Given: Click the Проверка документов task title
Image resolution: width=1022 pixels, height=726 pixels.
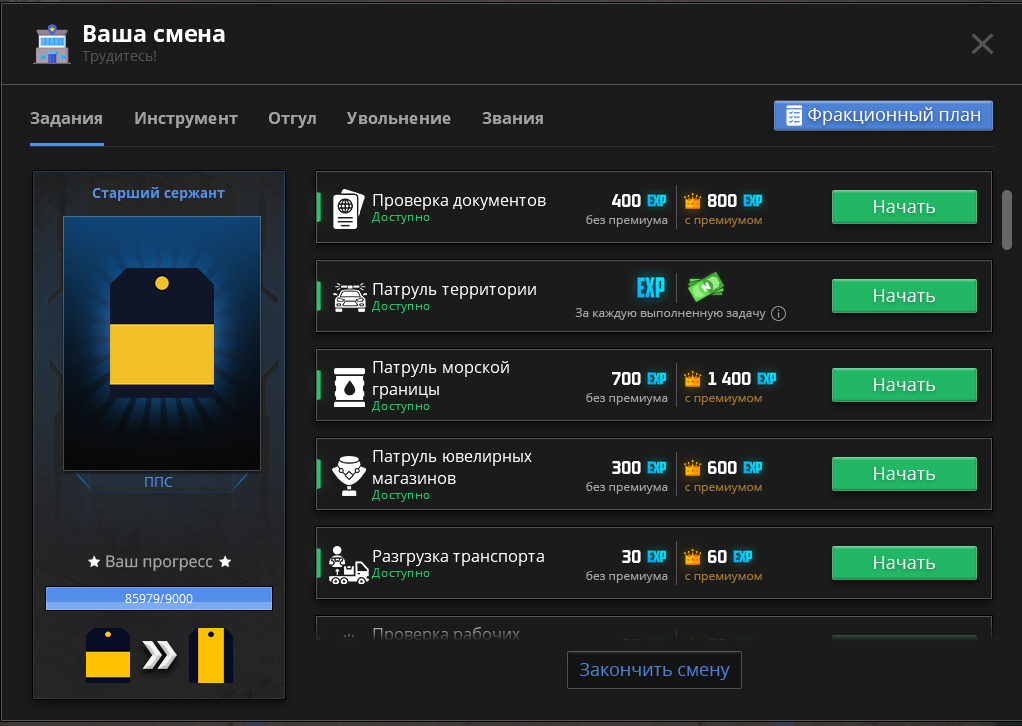Looking at the screenshot, I should pyautogui.click(x=459, y=200).
